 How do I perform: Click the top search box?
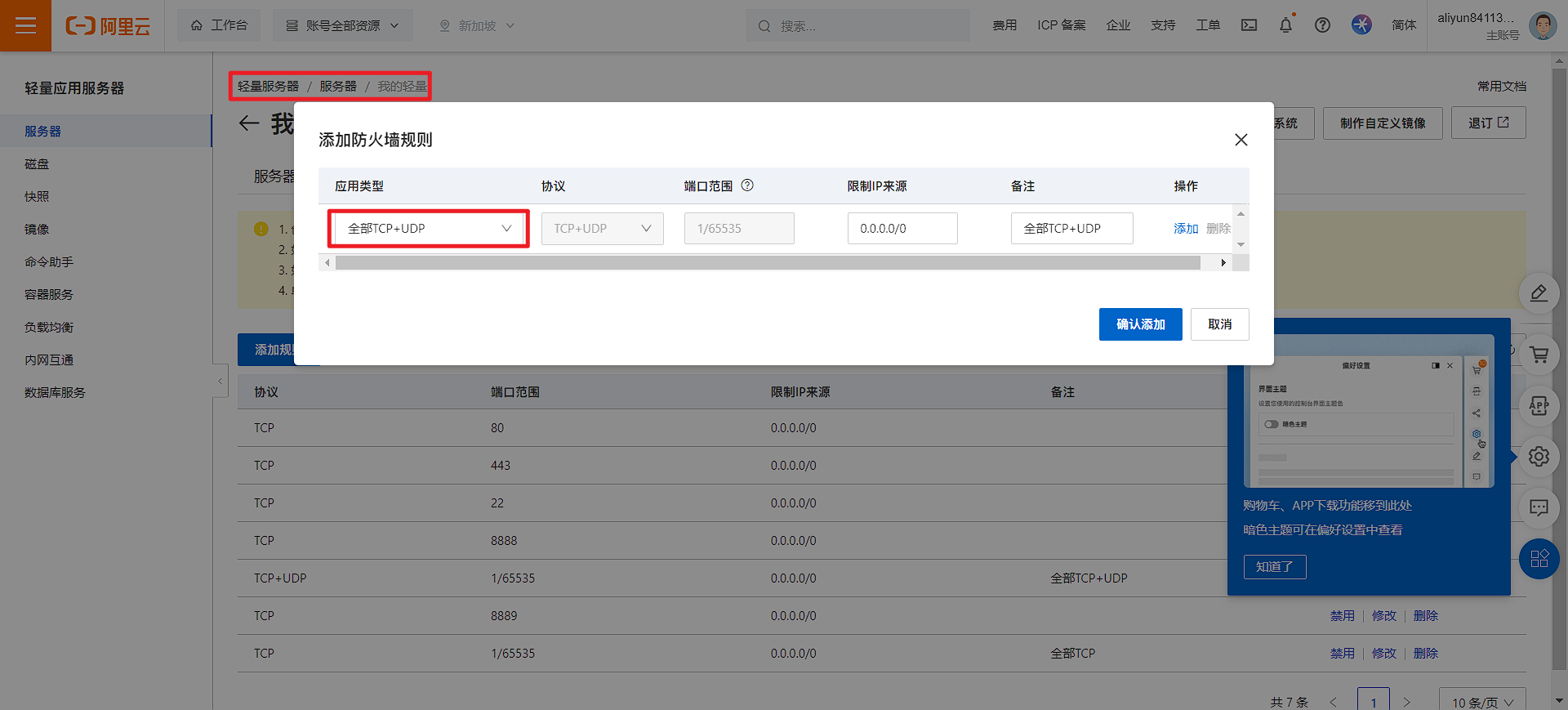tap(857, 26)
